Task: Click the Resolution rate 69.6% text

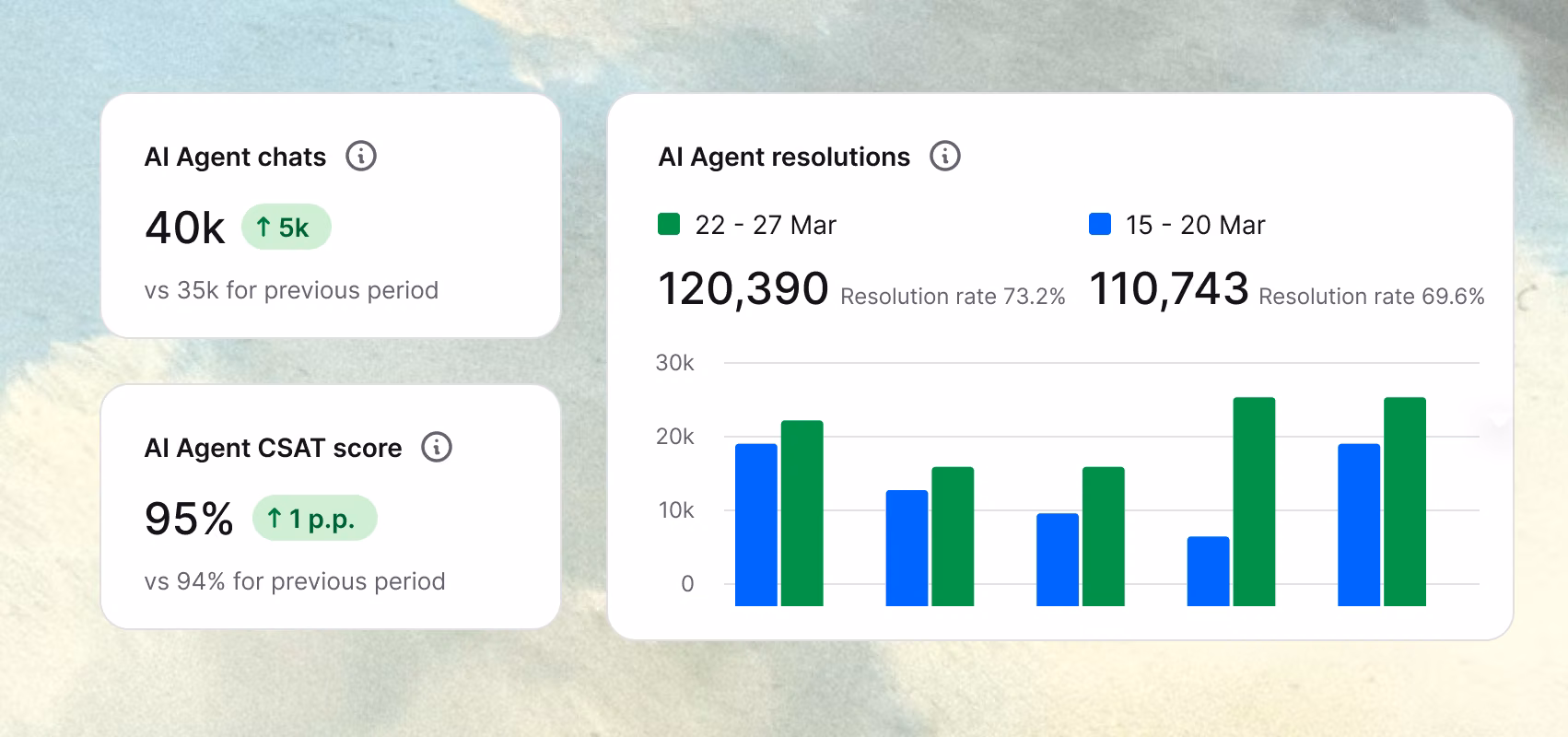Action: [x=1372, y=297]
